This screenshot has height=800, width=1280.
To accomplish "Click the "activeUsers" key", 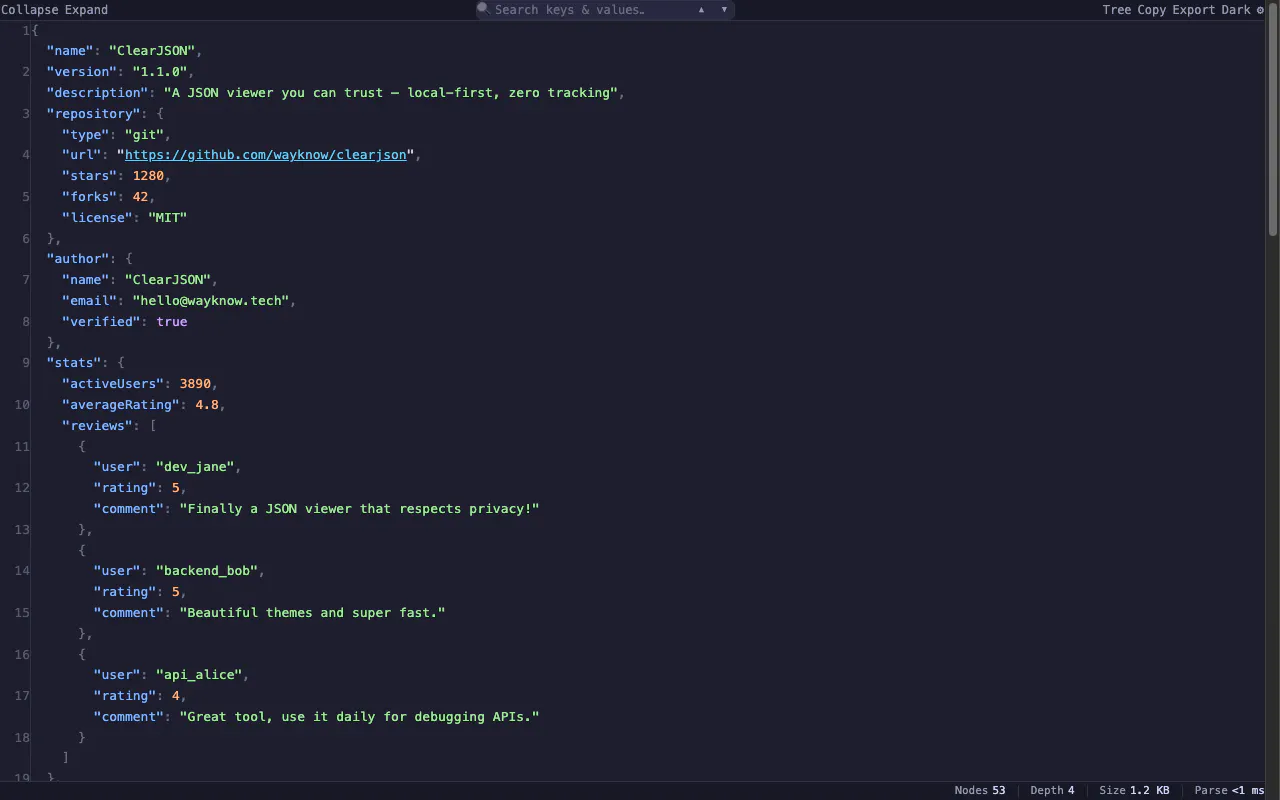I will point(113,384).
